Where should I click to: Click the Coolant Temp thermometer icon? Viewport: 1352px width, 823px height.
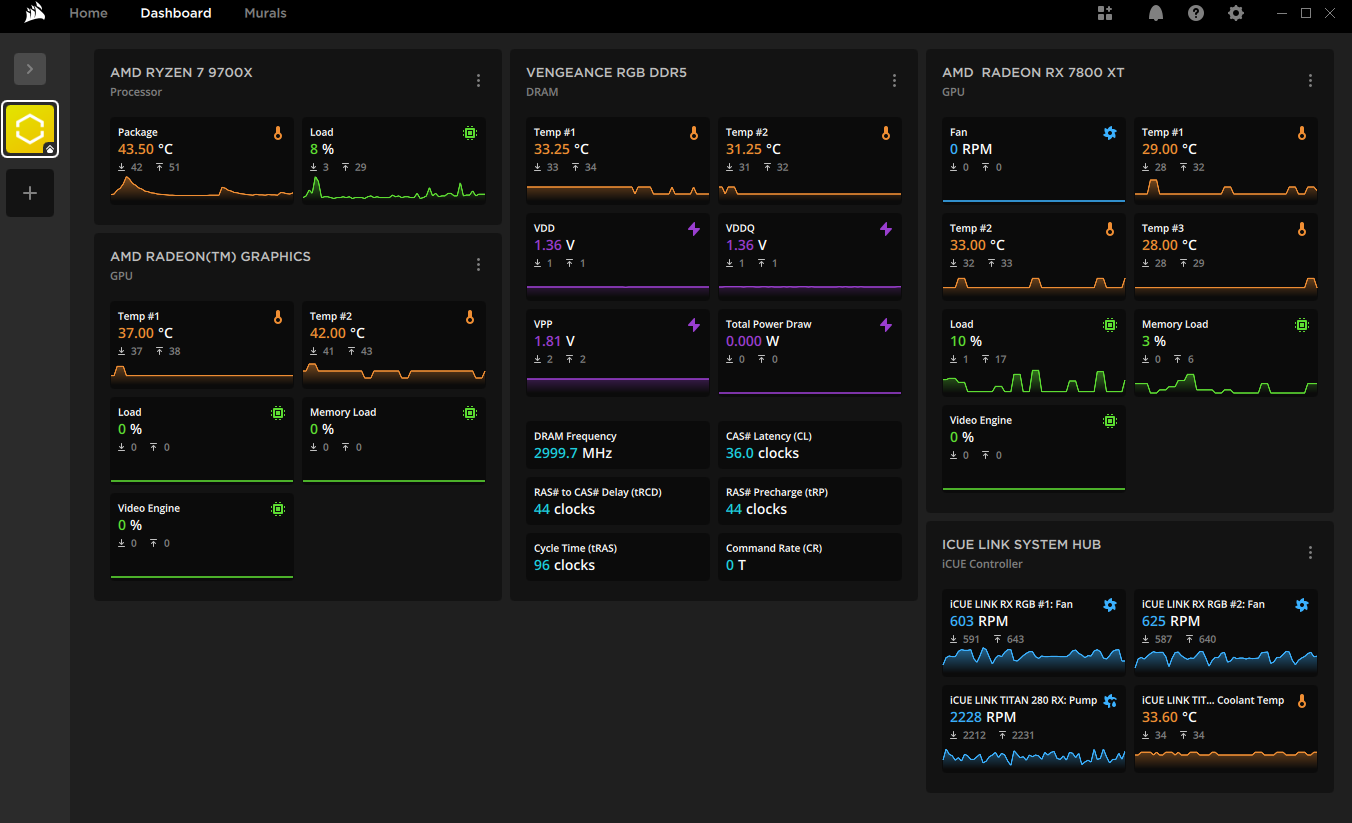click(1302, 701)
